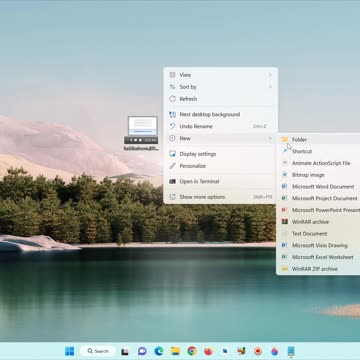Click the Next desktop background icon

(172, 114)
